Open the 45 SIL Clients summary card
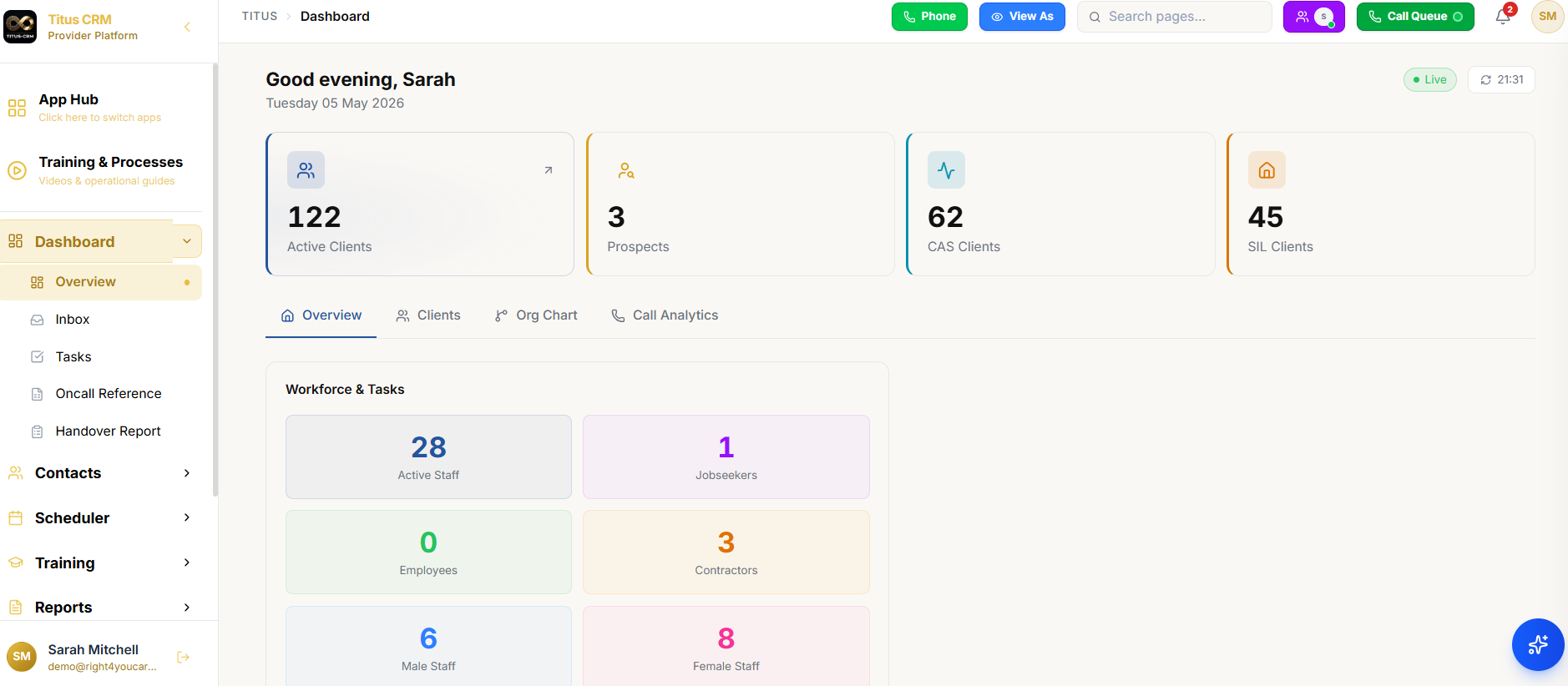The width and height of the screenshot is (1568, 686). click(x=1381, y=204)
